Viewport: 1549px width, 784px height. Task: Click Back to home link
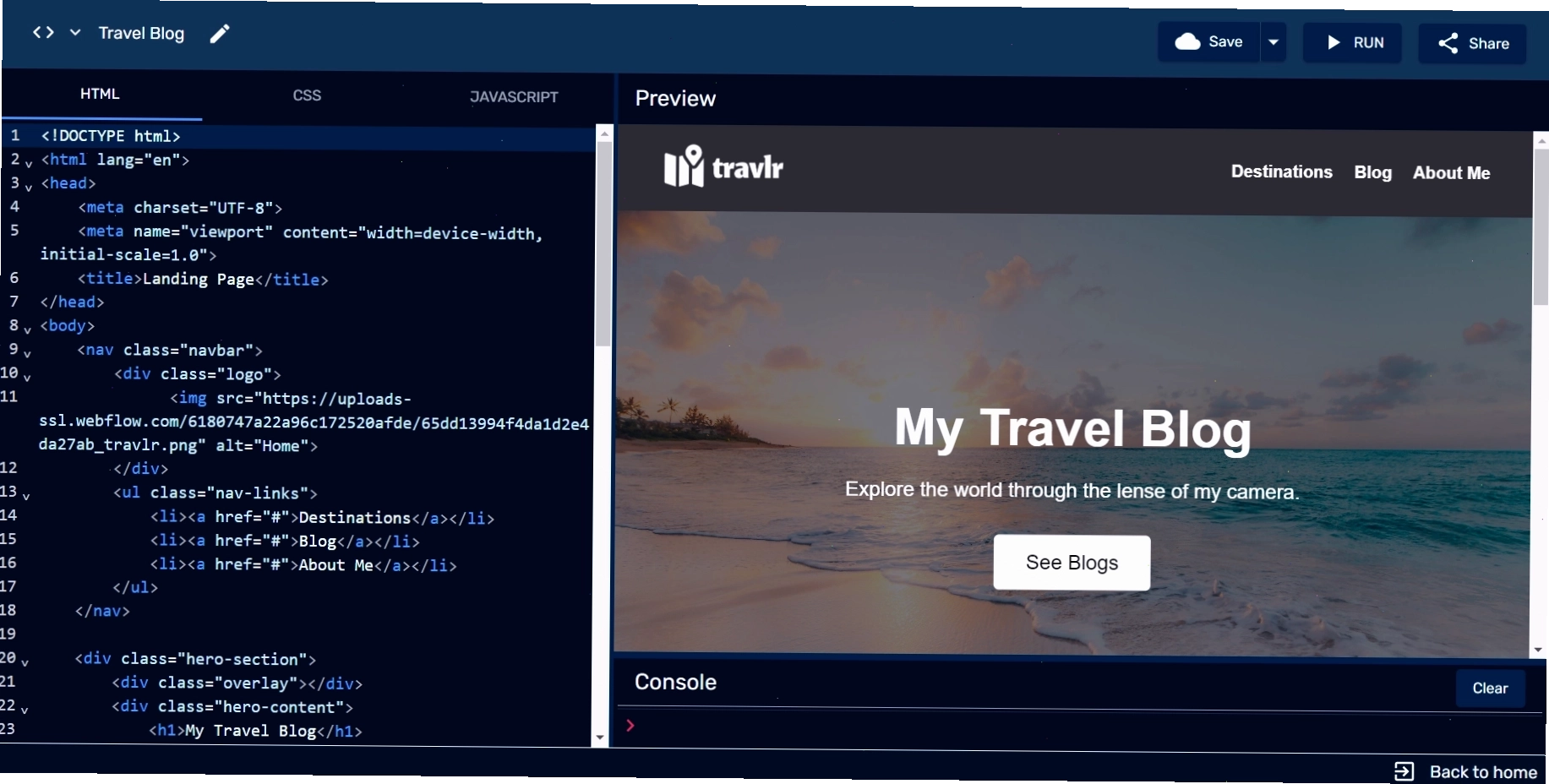coord(1466,771)
